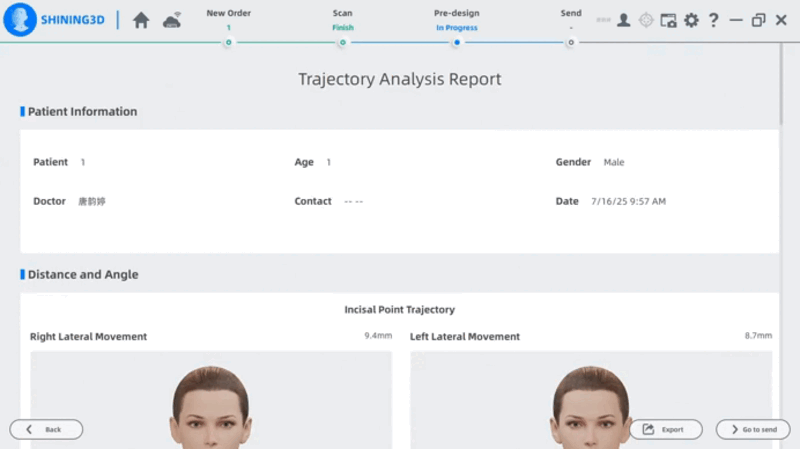Click the Scan progress marker dot

click(343, 42)
